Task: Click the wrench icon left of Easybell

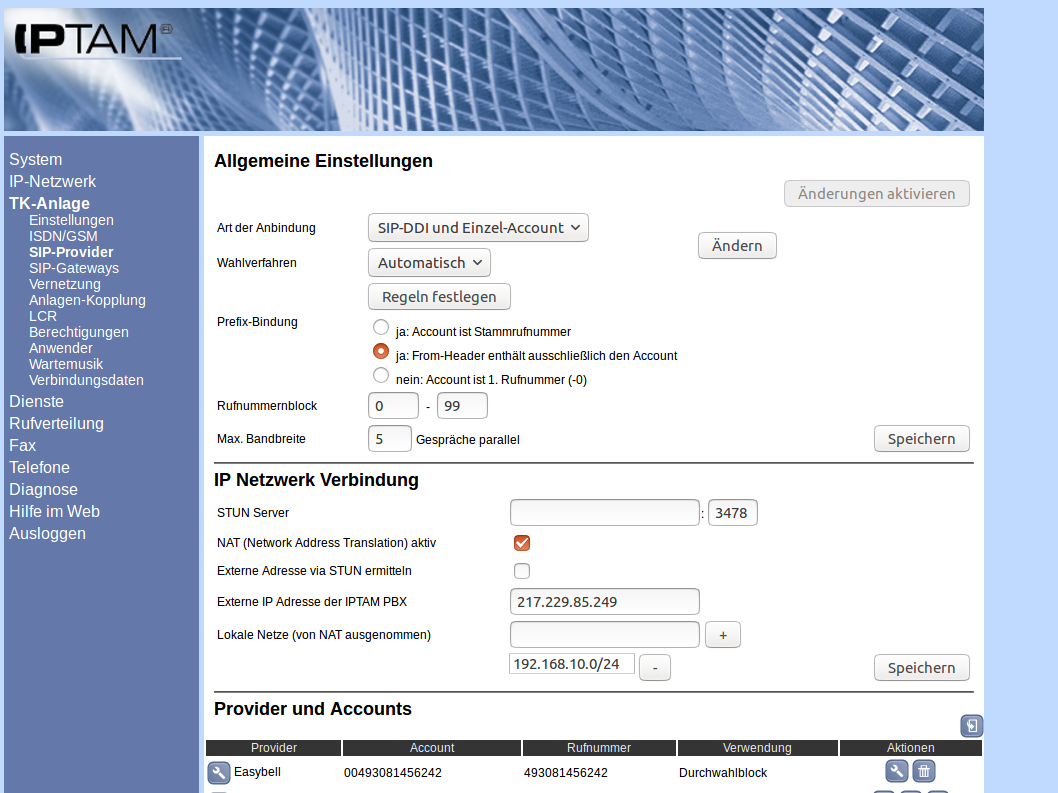Action: coord(219,772)
